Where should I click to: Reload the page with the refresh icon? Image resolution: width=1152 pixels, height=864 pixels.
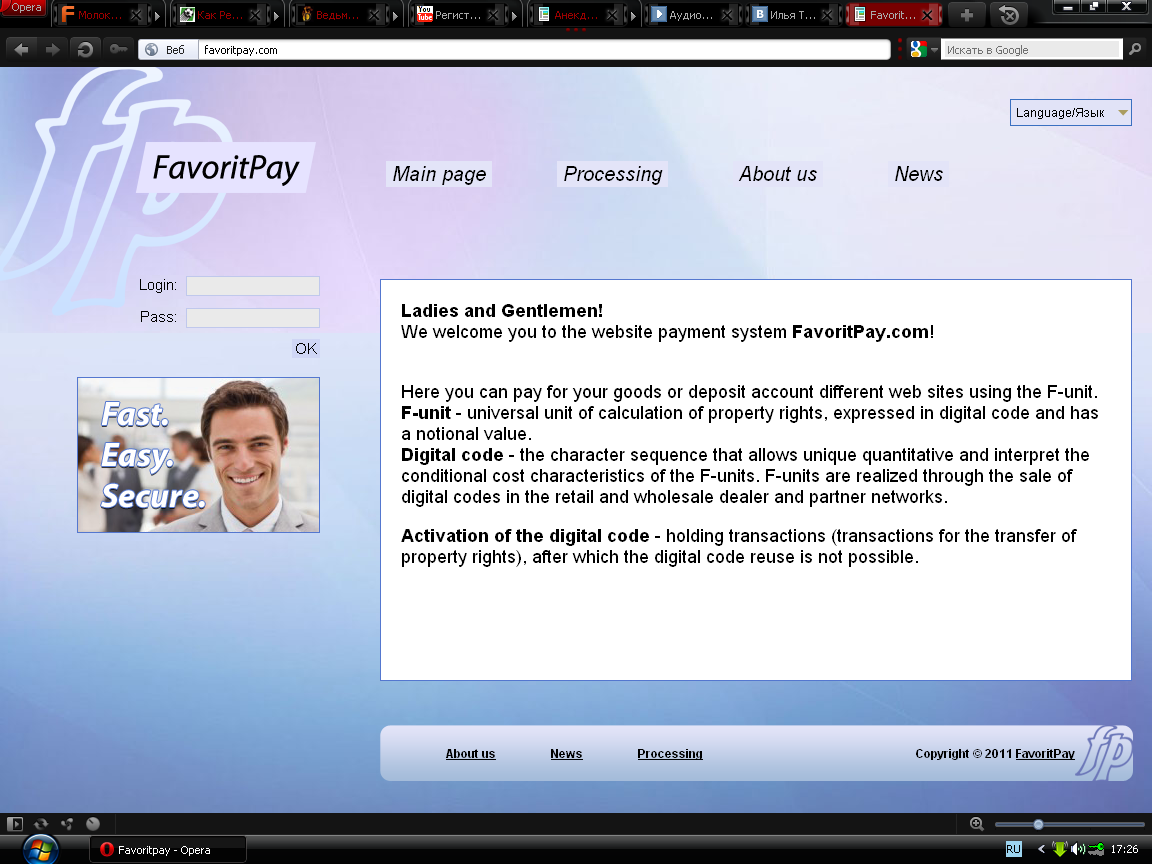[x=85, y=50]
